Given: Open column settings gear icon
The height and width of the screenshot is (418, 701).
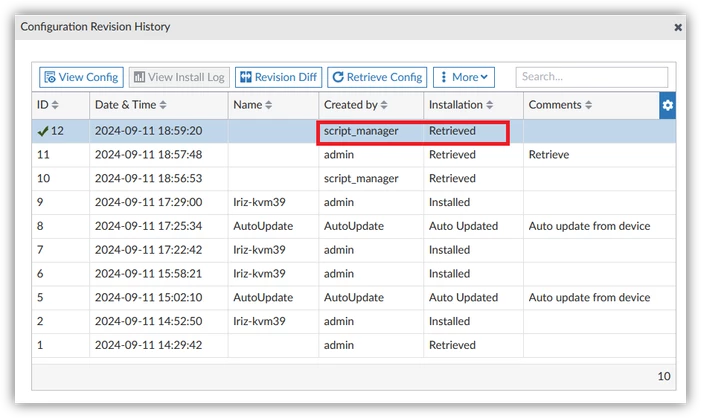Looking at the screenshot, I should (667, 105).
